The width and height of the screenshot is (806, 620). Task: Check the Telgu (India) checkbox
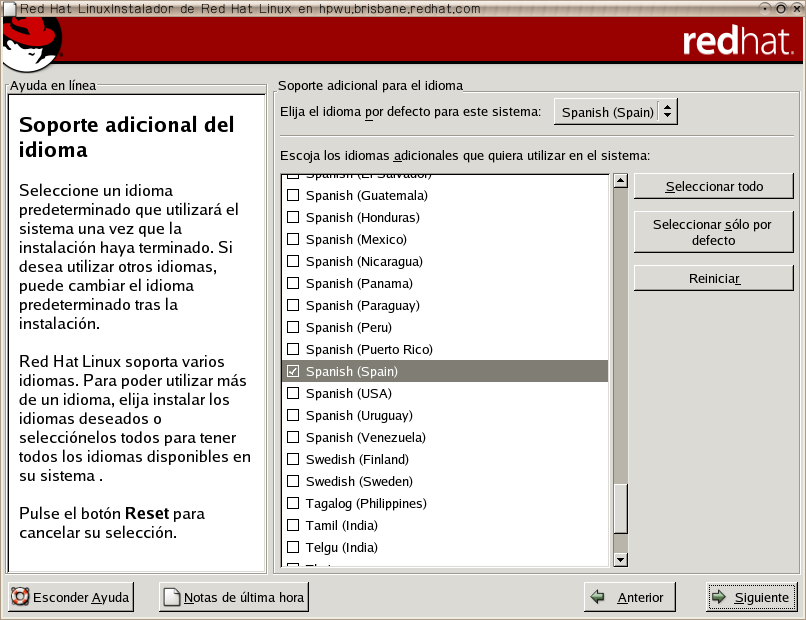(293, 547)
